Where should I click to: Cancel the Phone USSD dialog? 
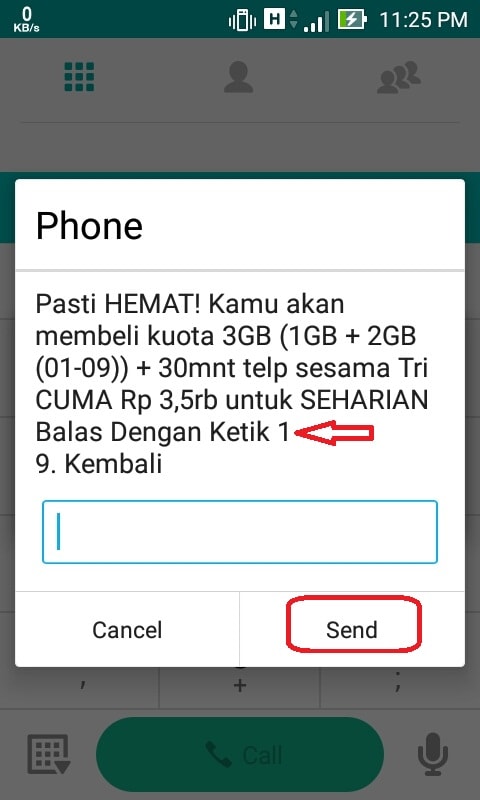click(128, 630)
